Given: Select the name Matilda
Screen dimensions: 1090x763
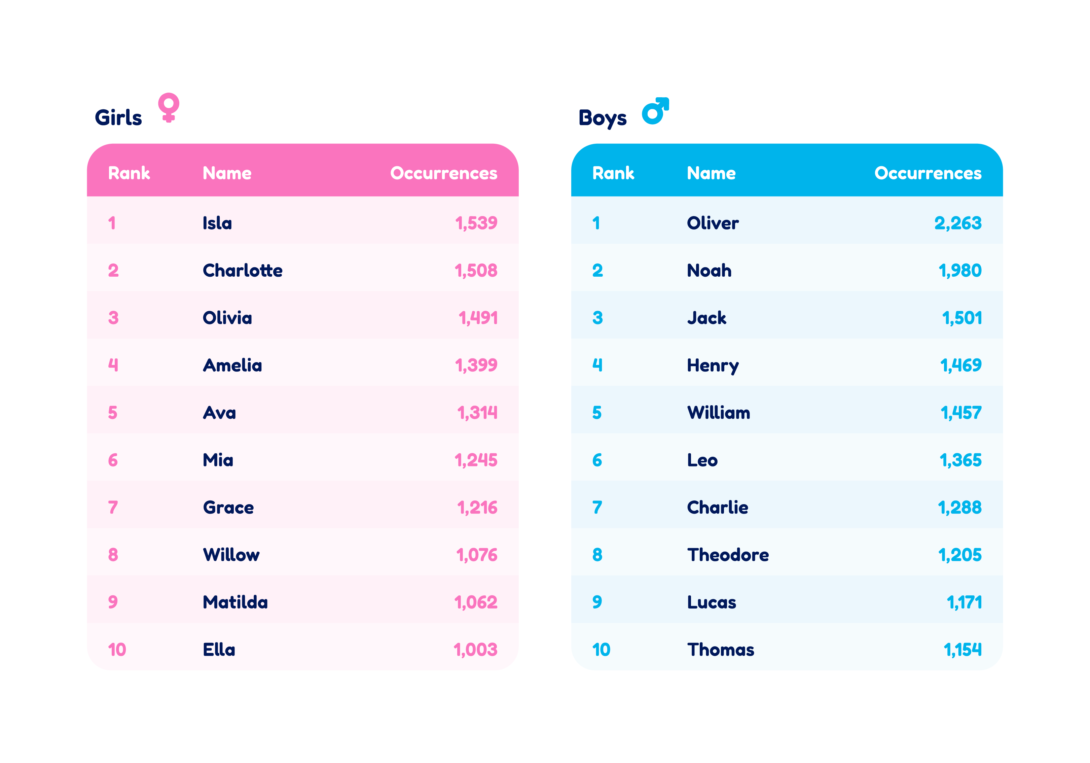Looking at the screenshot, I should tap(235, 602).
